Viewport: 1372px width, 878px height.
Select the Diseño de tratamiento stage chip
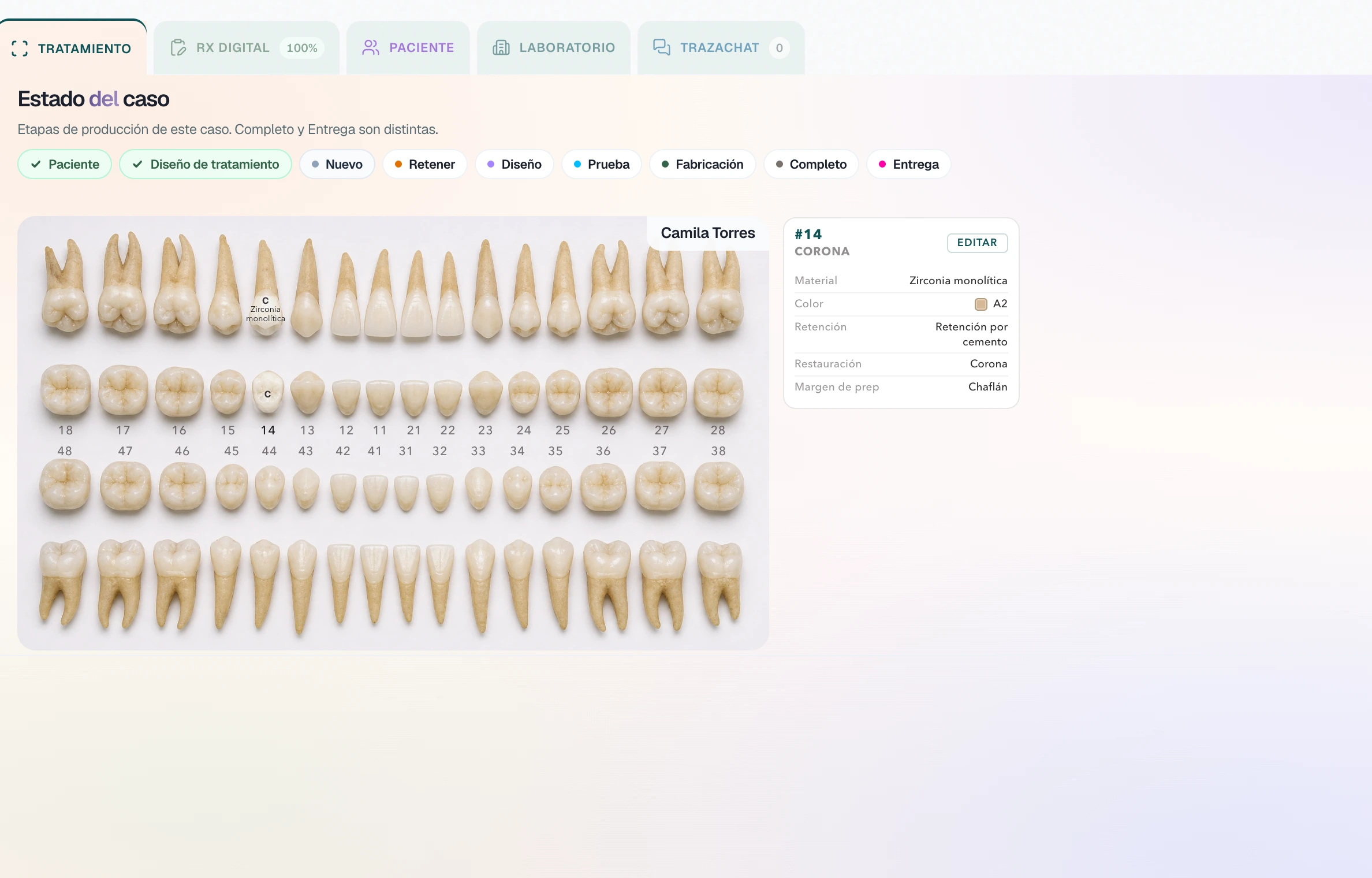click(x=206, y=164)
